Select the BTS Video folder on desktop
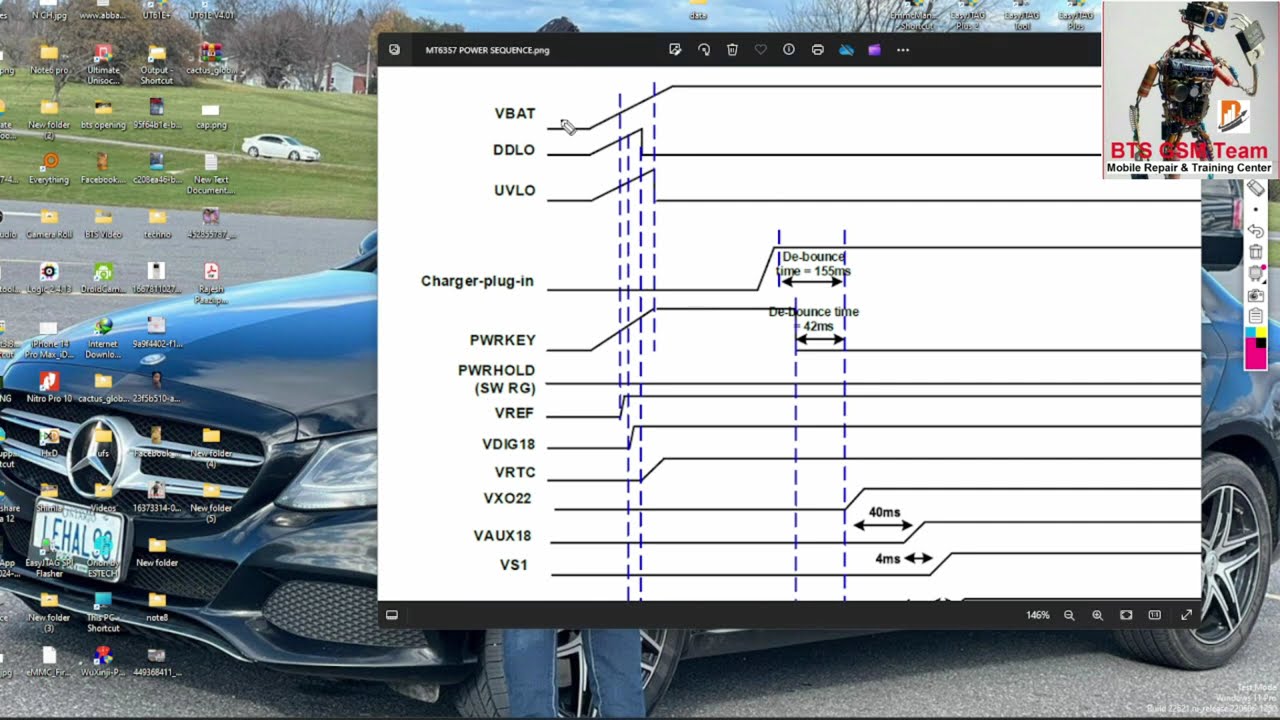The image size is (1280, 720). [103, 222]
